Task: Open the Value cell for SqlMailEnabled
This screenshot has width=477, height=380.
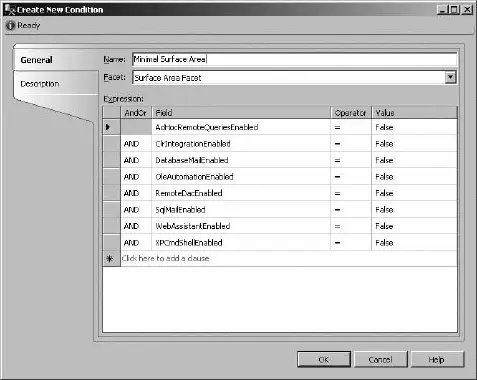Action: [x=414, y=210]
